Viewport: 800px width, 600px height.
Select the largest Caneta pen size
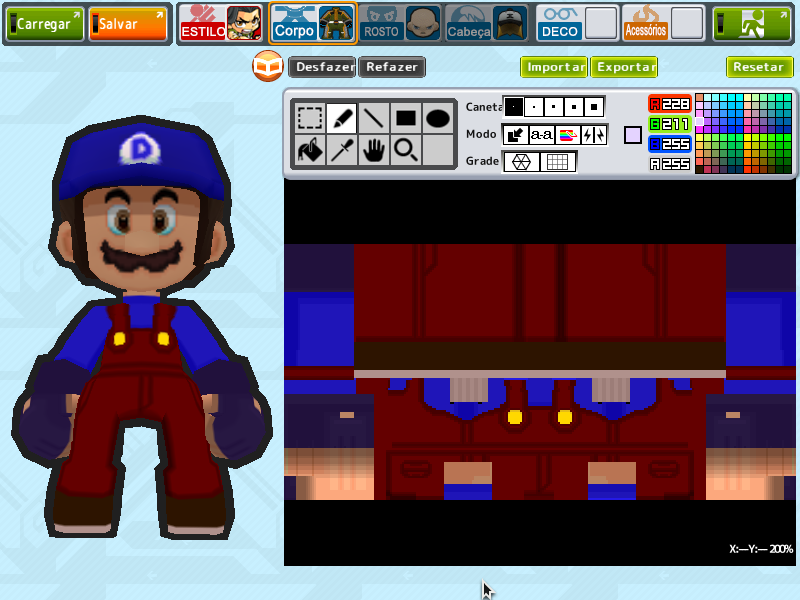[594, 107]
